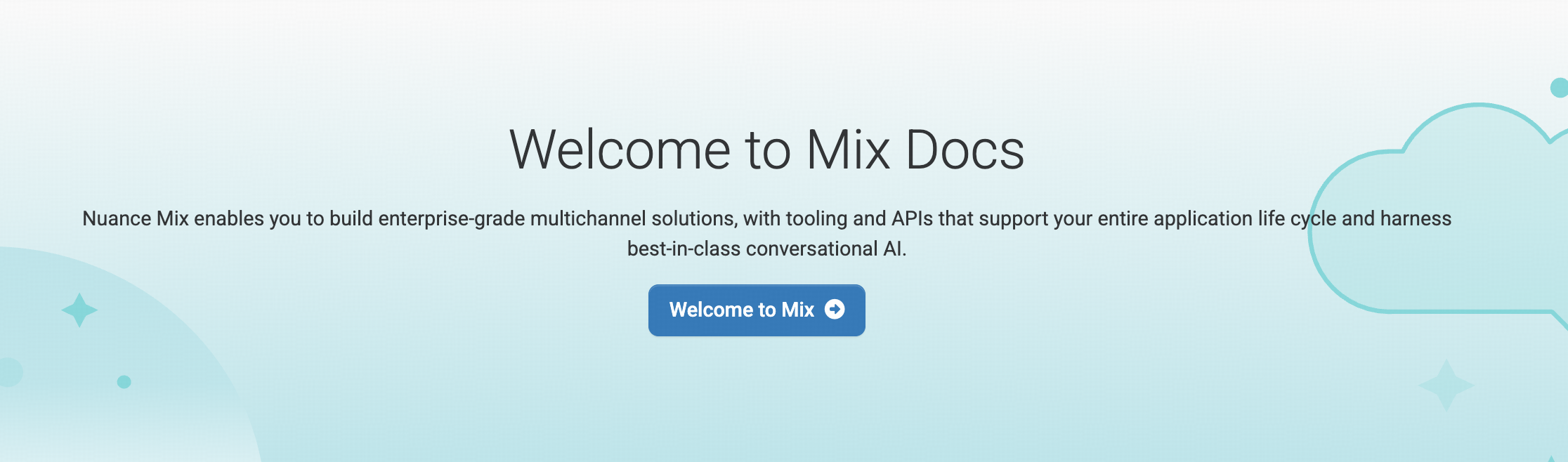Select the Welcome to Mix Docs heading
The image size is (1568, 462).
tap(766, 150)
